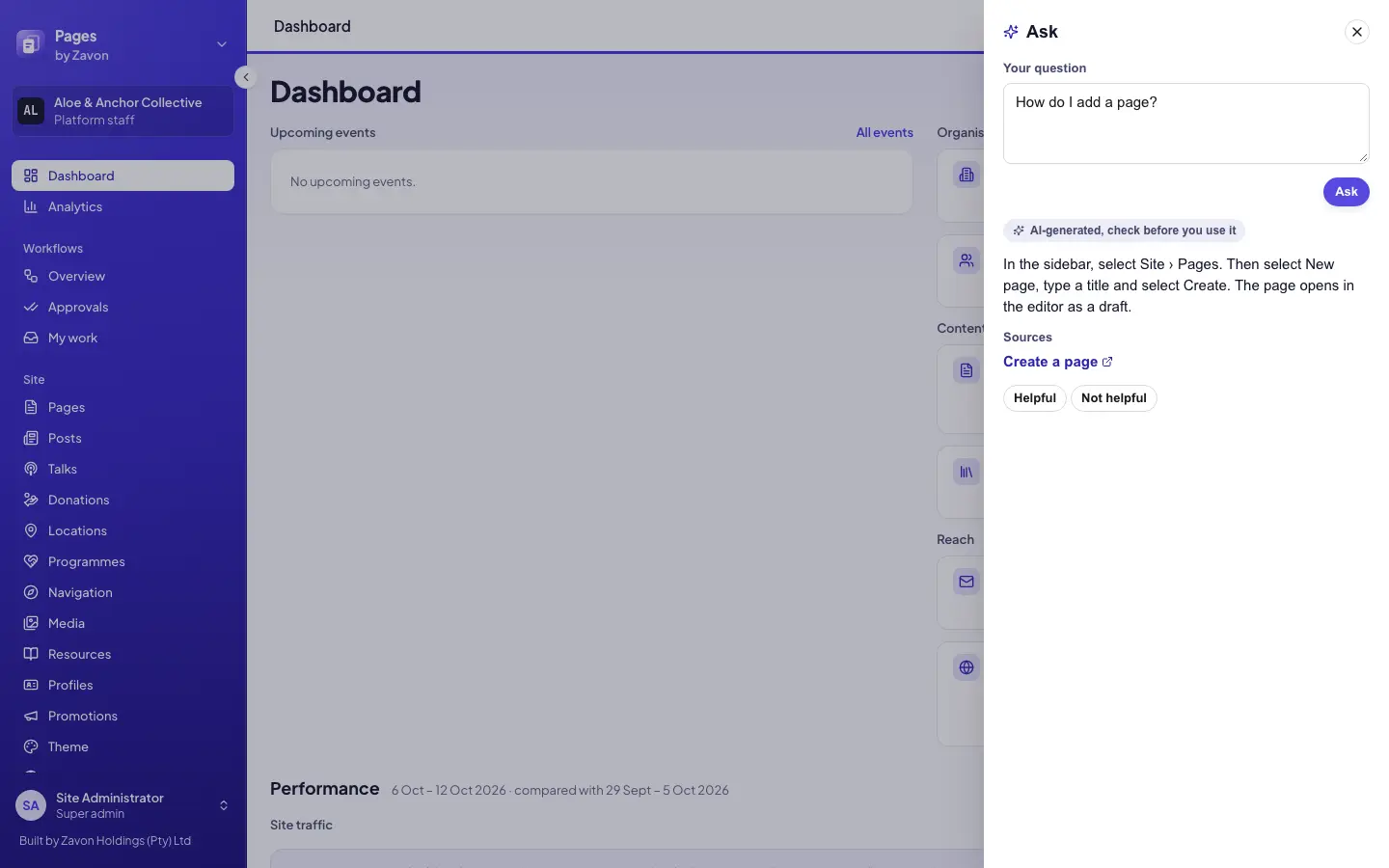Open Overview in the Workflows menu
This screenshot has height=868, width=1389.
pyautogui.click(x=123, y=276)
